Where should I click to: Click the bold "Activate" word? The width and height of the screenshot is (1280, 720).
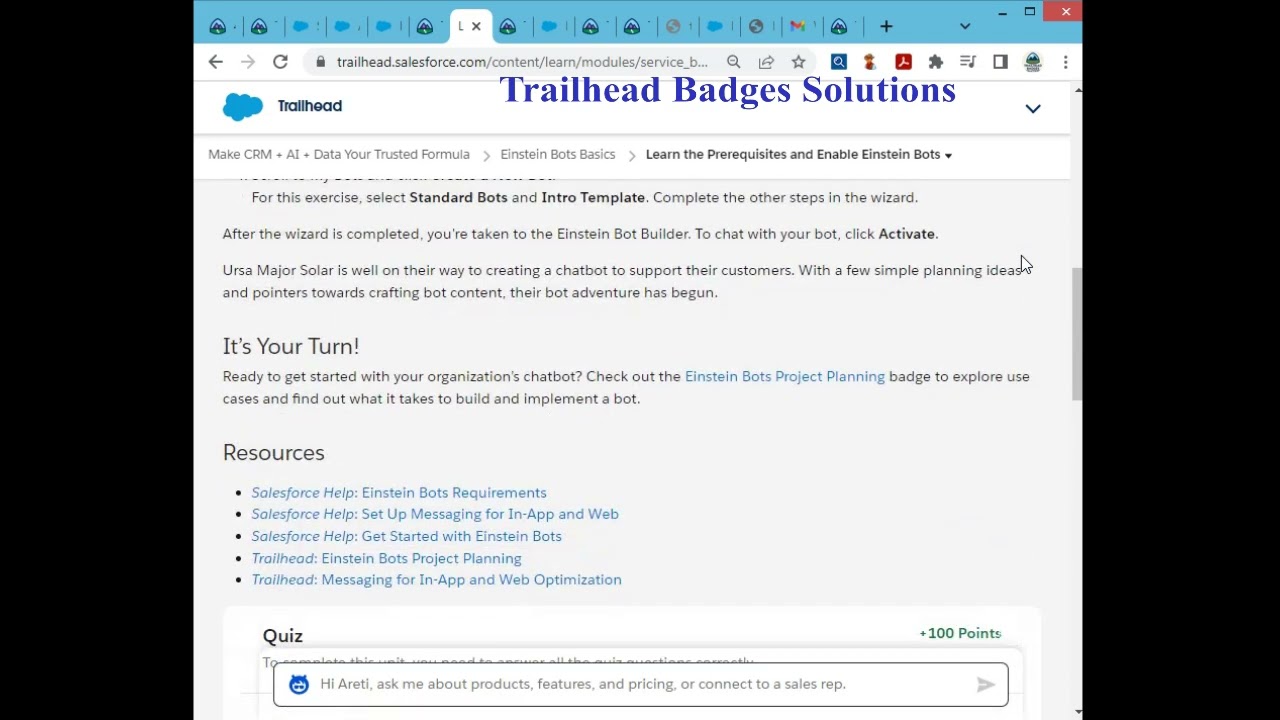[906, 234]
